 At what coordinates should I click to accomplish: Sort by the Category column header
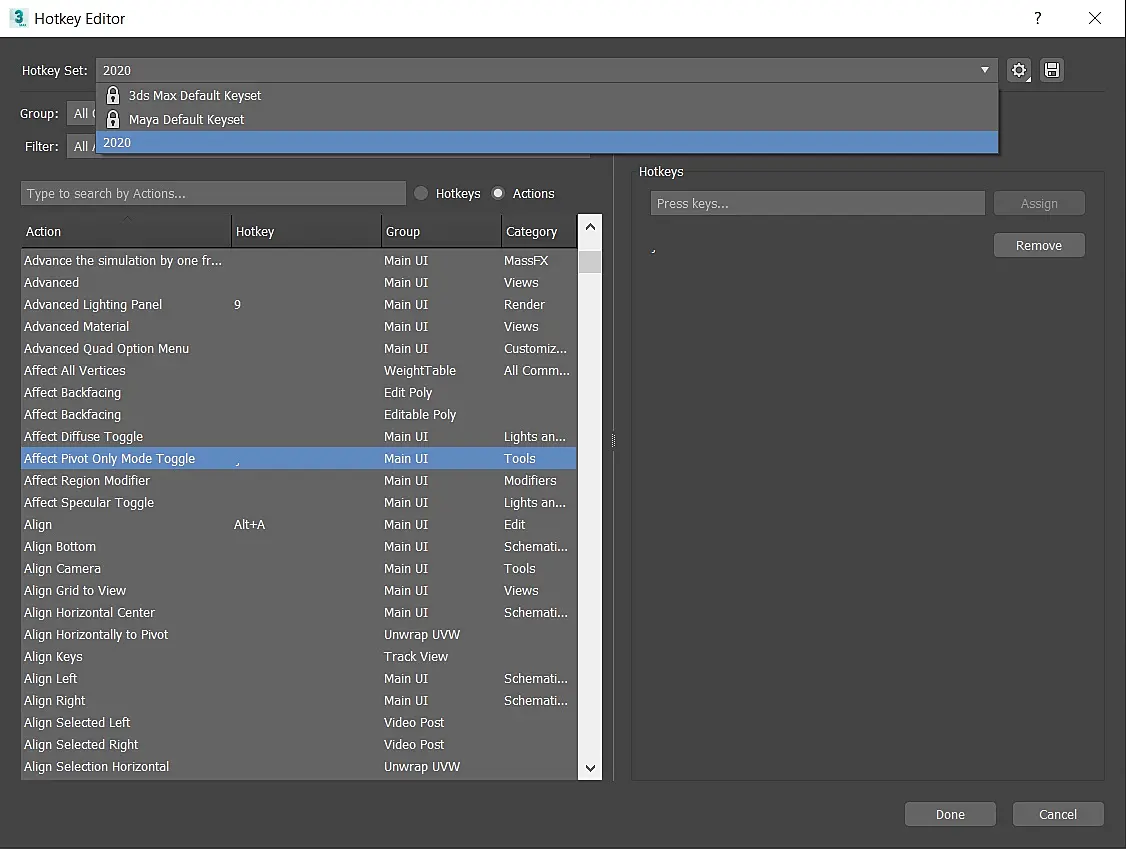pyautogui.click(x=539, y=231)
